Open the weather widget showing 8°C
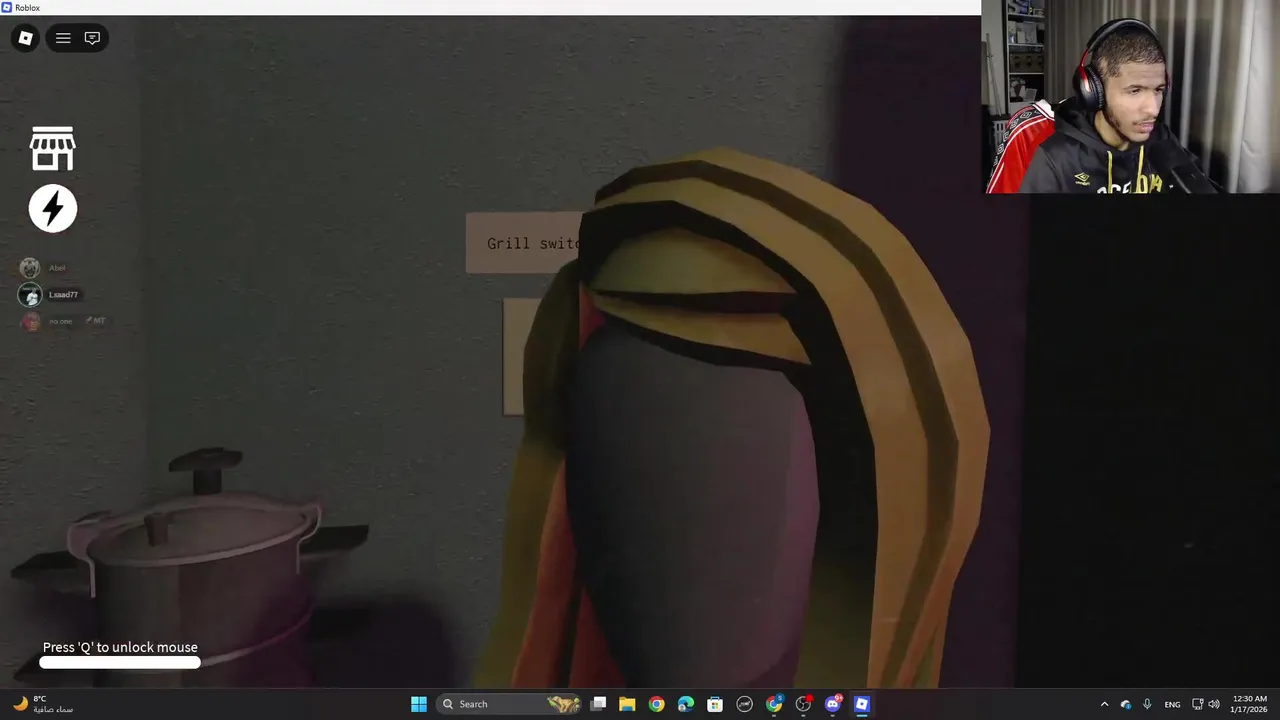This screenshot has height=720, width=1280. coord(44,704)
